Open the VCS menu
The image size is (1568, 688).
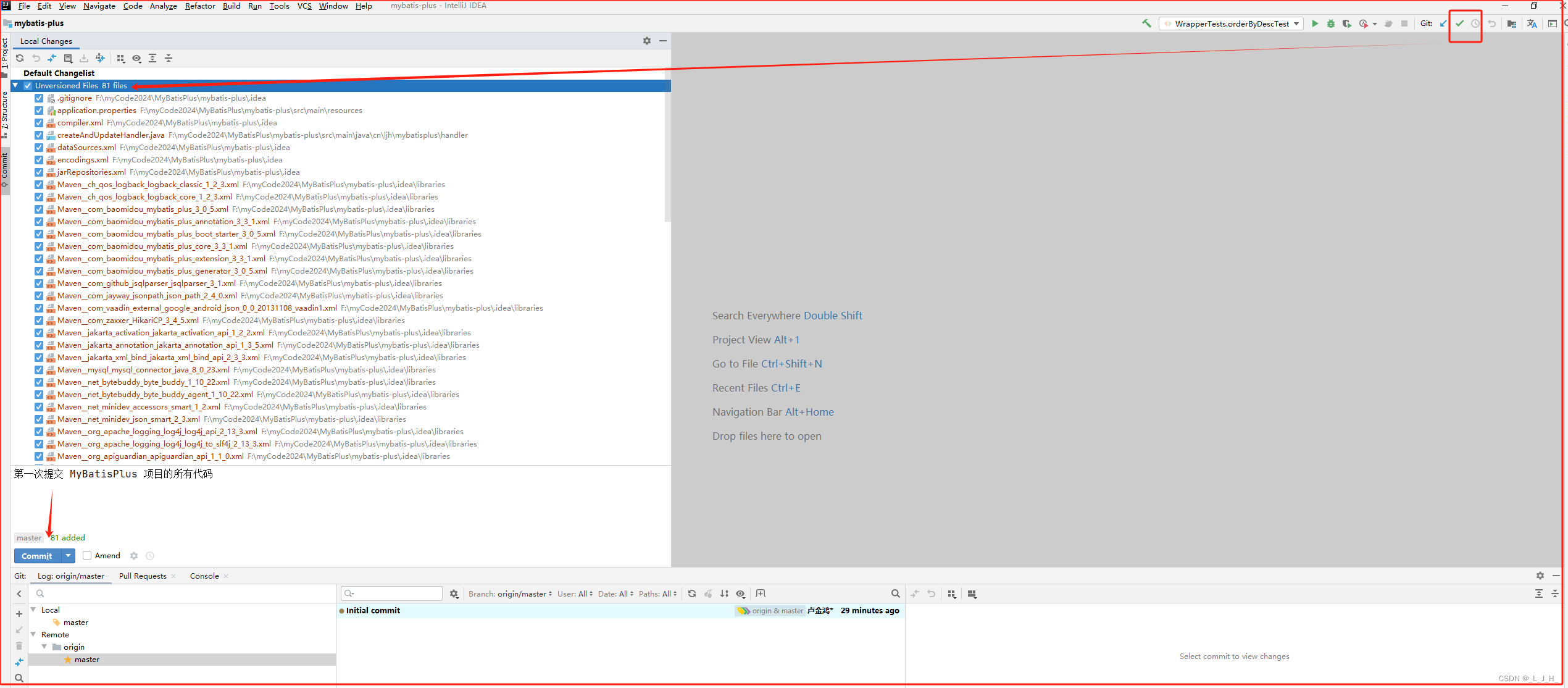pyautogui.click(x=304, y=6)
